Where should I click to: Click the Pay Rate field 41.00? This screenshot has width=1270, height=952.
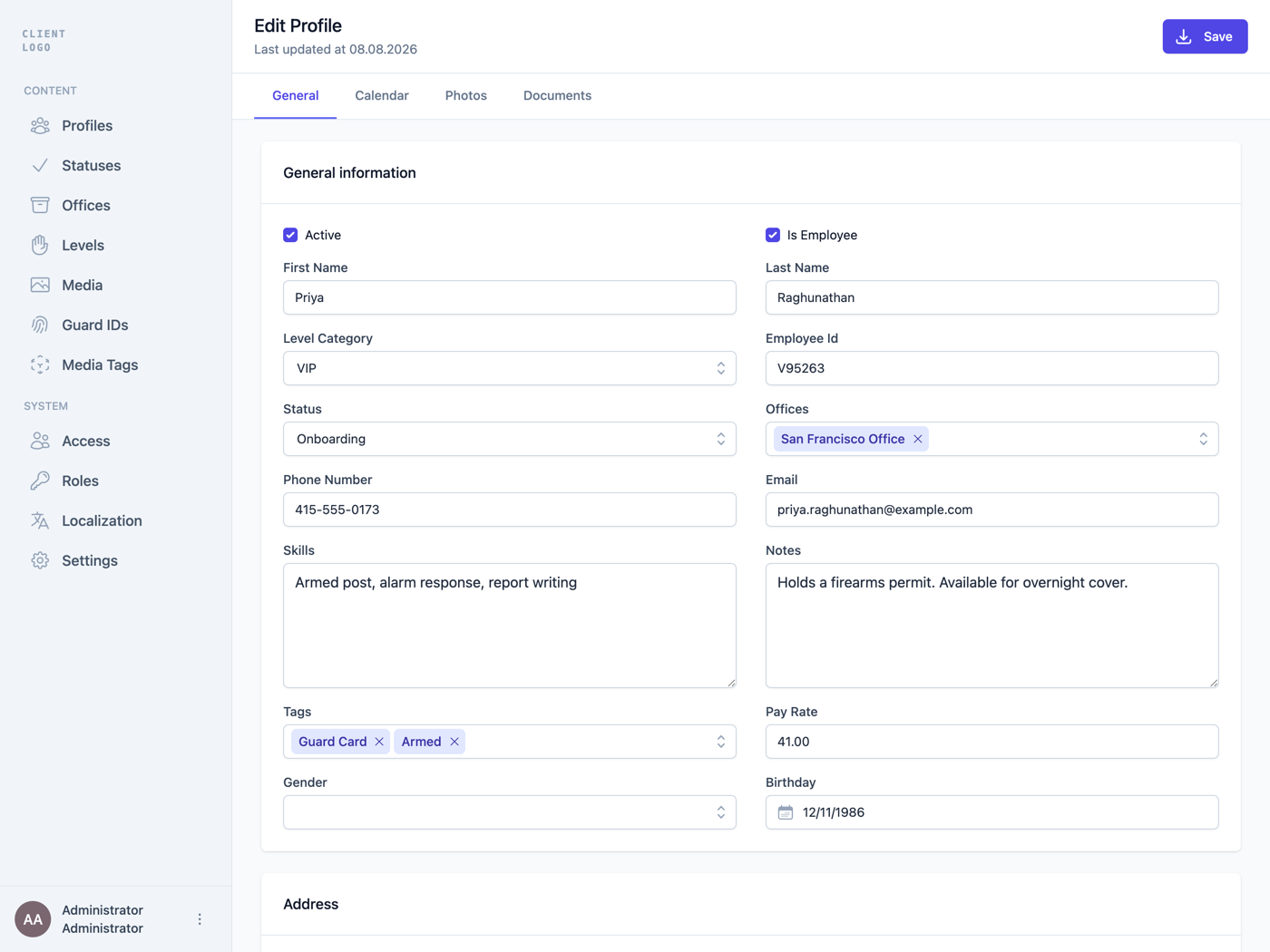point(992,742)
